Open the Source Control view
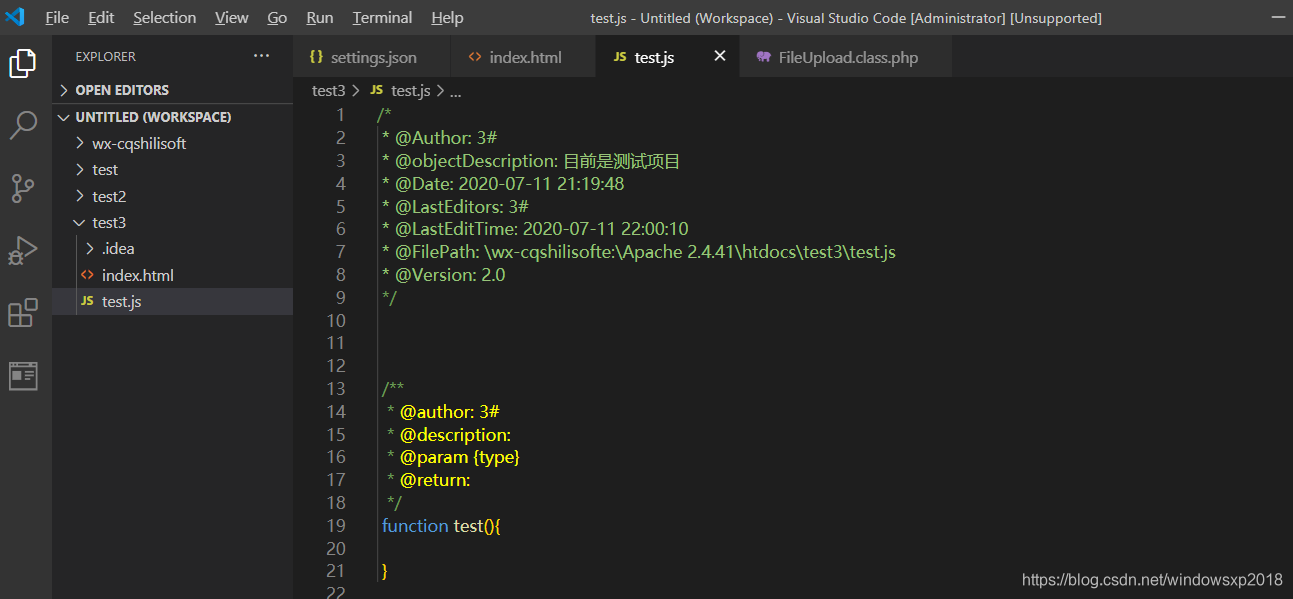Image resolution: width=1293 pixels, height=599 pixels. (23, 188)
